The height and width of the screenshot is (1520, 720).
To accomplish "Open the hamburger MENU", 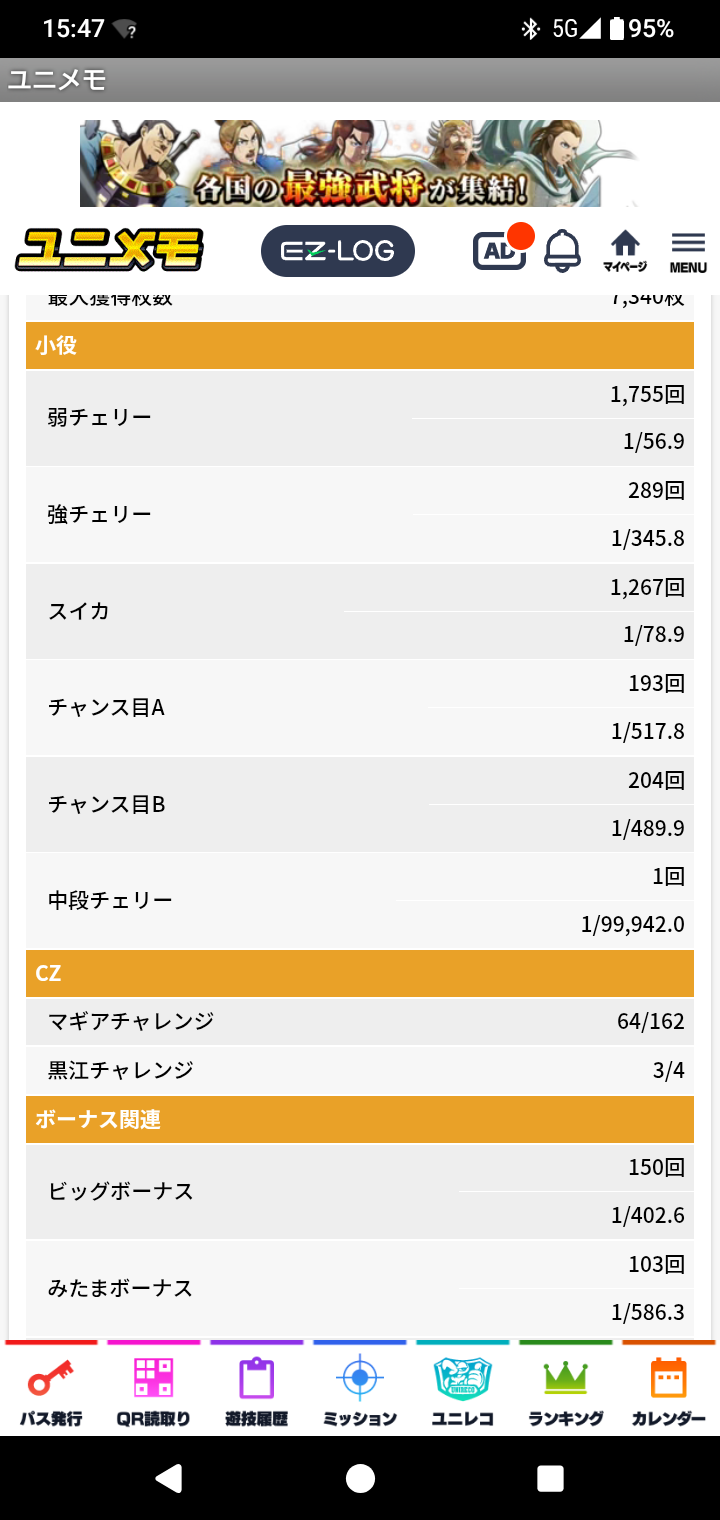I will point(688,252).
